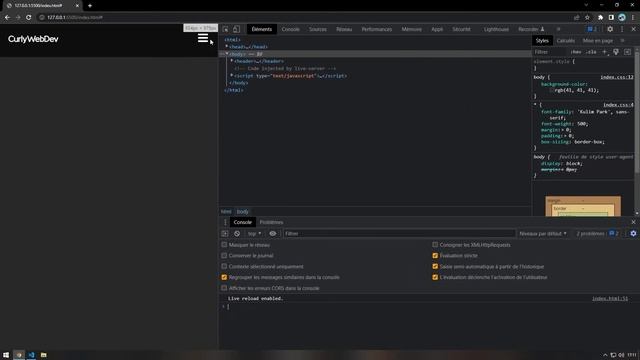Open the browser extensions puzzle icon
This screenshot has width=640, height=360.
600,18
